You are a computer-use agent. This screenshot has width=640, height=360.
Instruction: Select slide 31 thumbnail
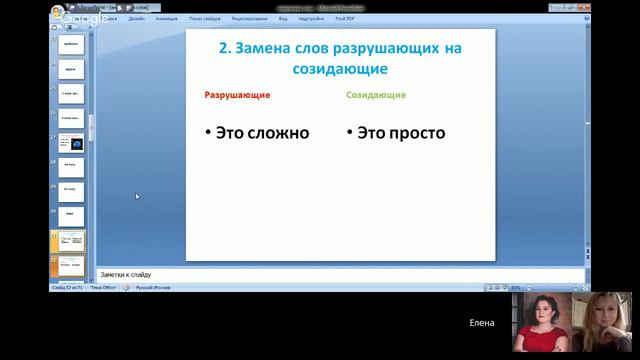pos(71,241)
